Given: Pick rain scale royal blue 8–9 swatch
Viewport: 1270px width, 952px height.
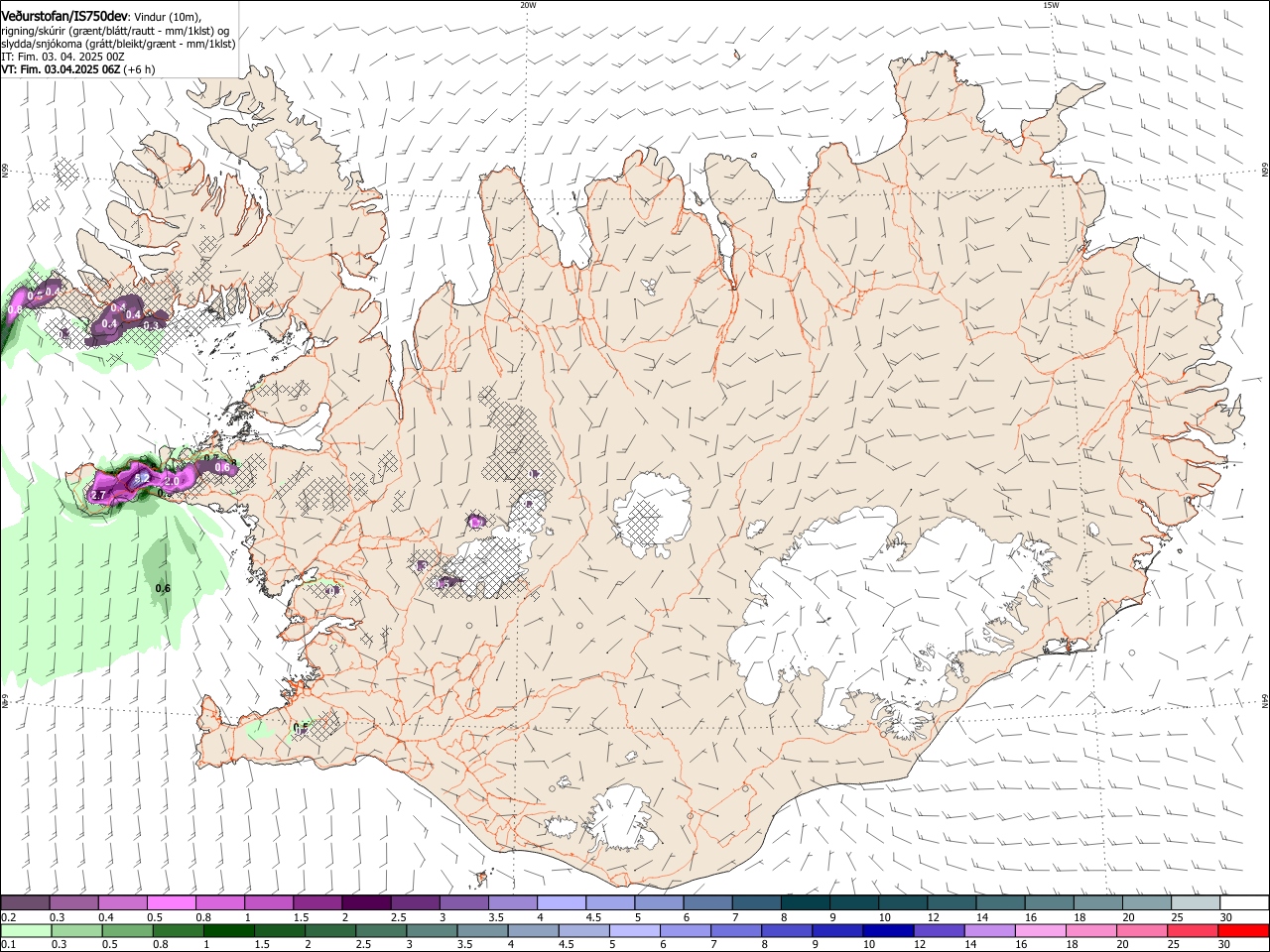Looking at the screenshot, I should [787, 931].
